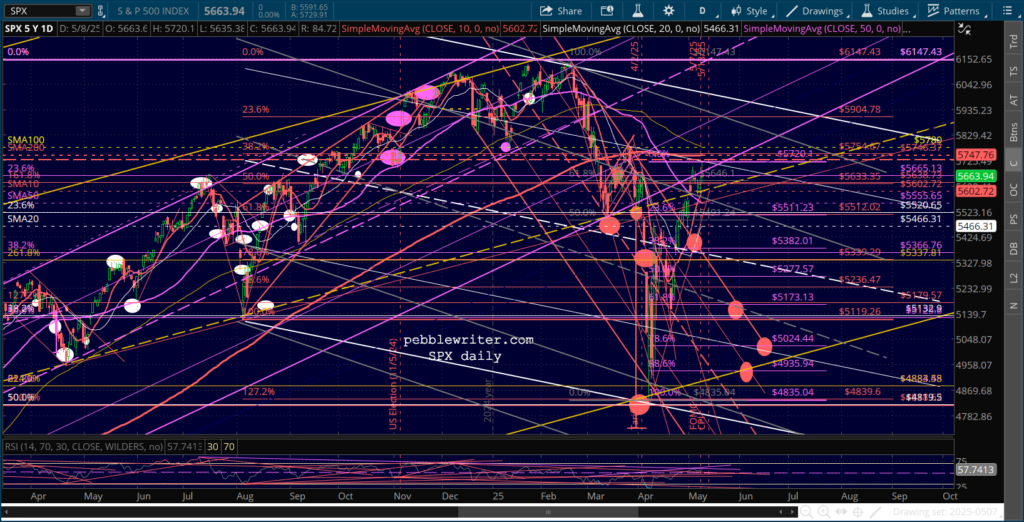Select the line drawing tool icon
Image resolution: width=1024 pixels, height=522 pixels.
[x=873, y=512]
